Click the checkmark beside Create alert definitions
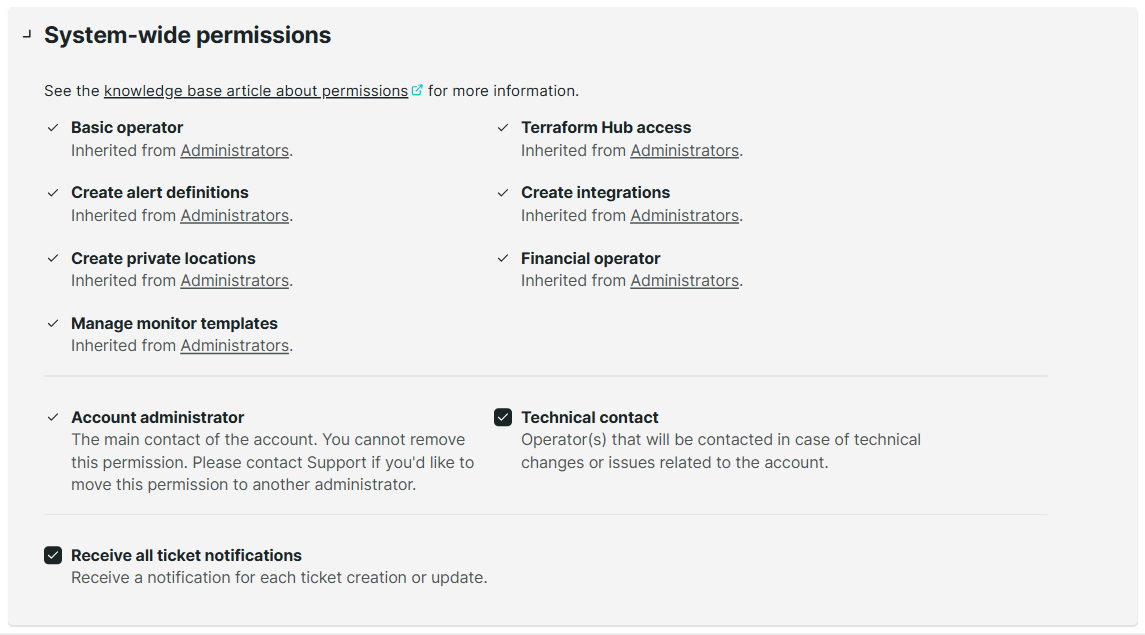This screenshot has height=635, width=1145. 52,192
